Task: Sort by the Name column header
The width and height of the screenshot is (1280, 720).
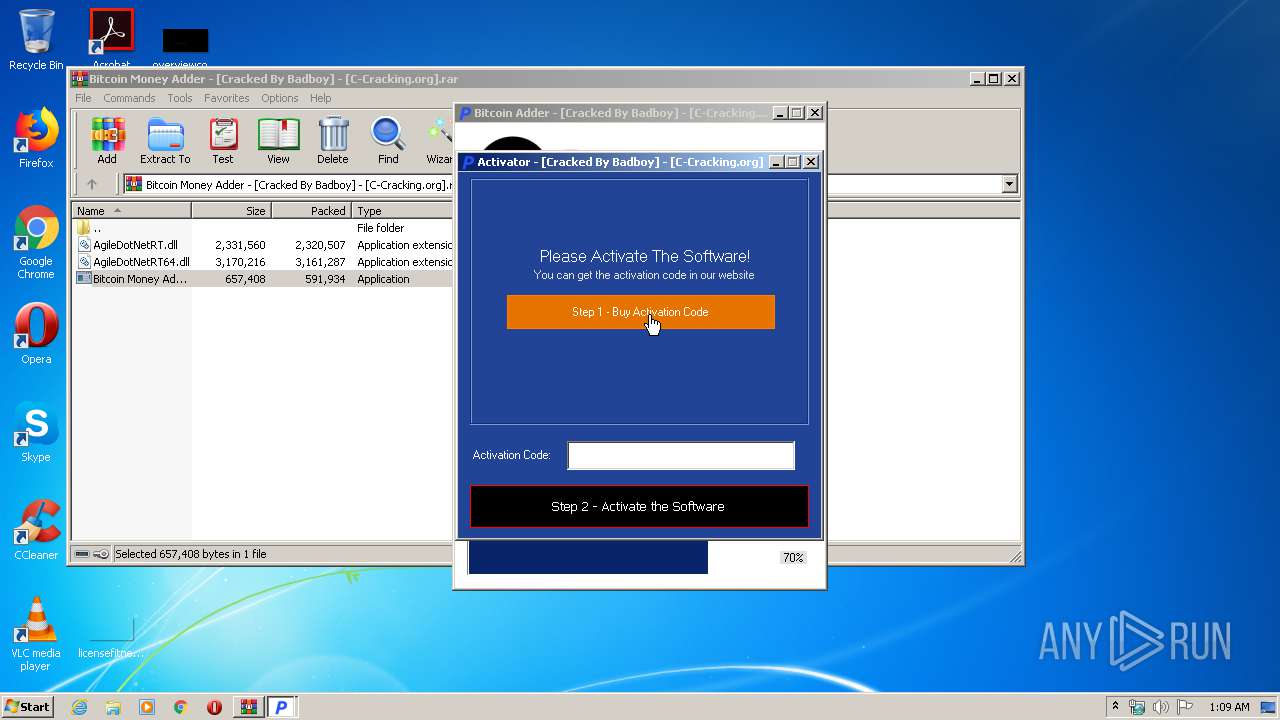Action: [x=131, y=211]
